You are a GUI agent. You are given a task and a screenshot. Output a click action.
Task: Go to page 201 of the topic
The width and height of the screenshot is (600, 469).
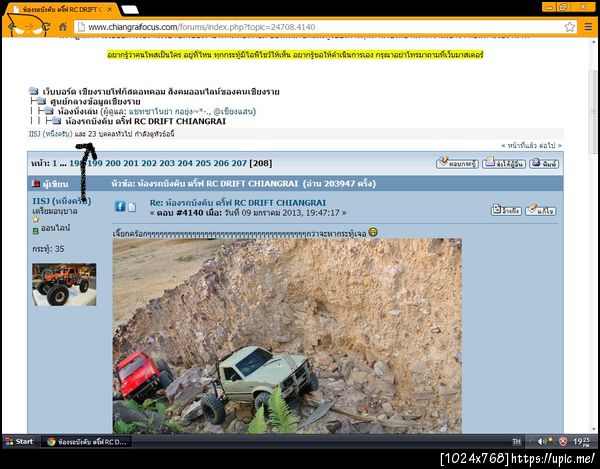click(130, 163)
